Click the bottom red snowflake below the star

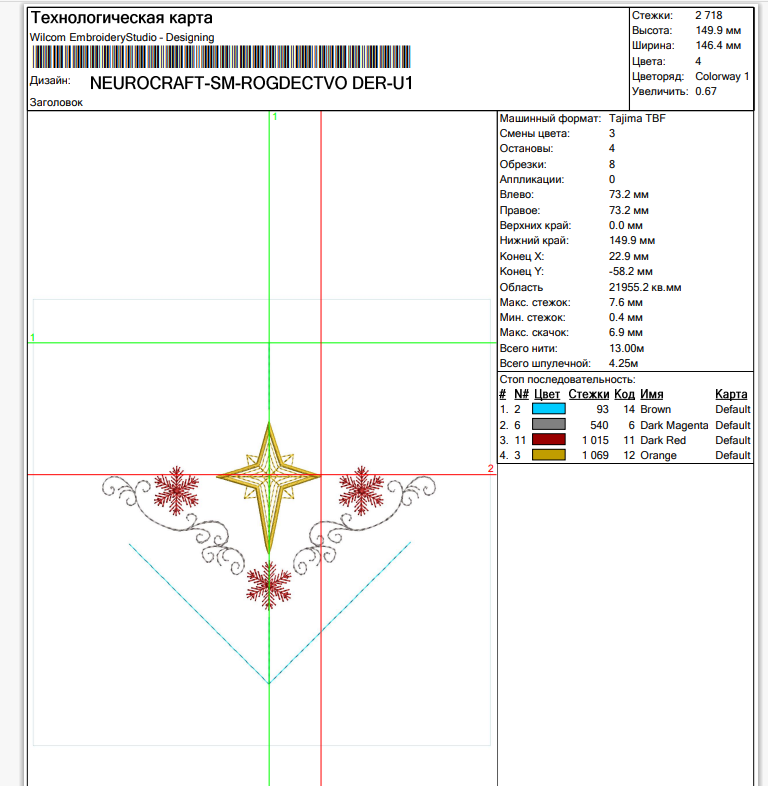click(x=269, y=584)
